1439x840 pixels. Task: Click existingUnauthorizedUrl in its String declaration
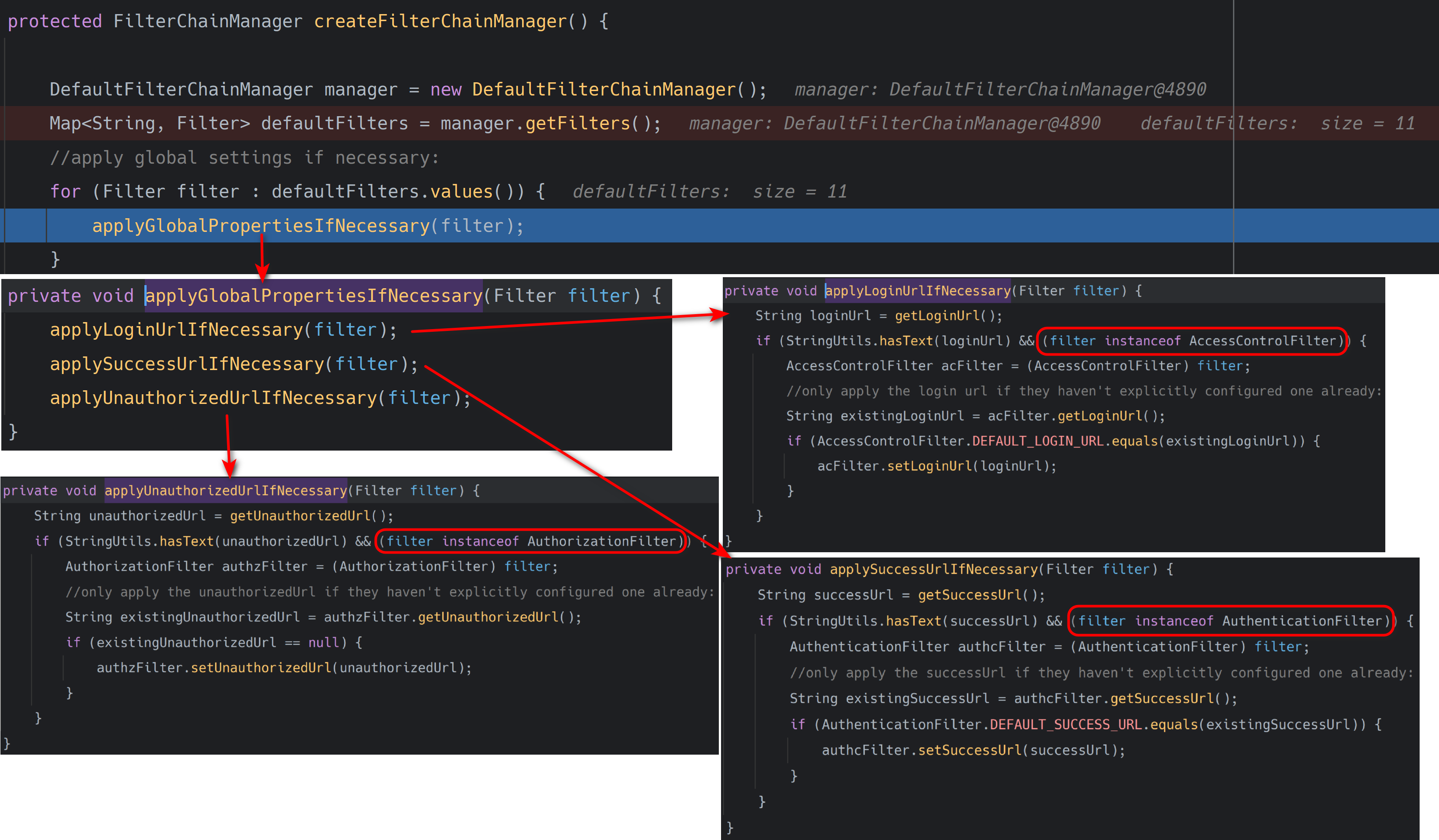pos(210,617)
